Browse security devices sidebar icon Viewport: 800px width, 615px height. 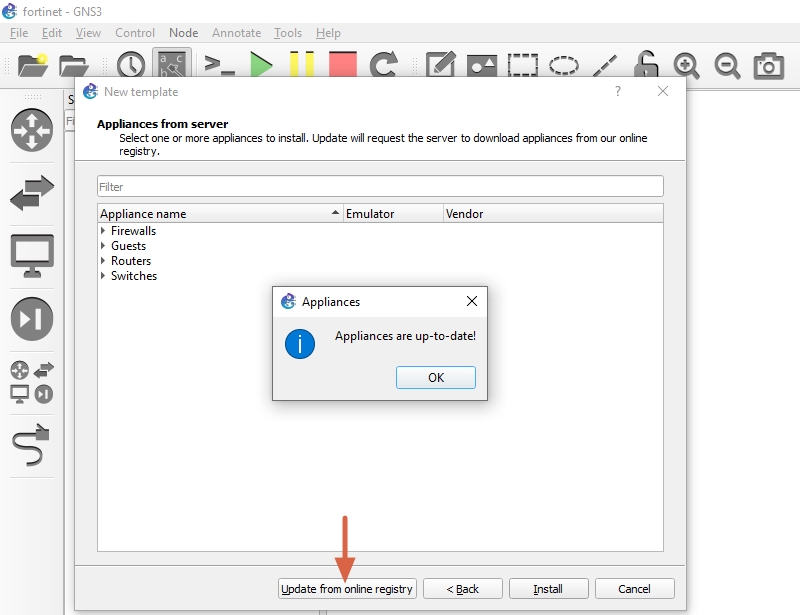[32, 319]
